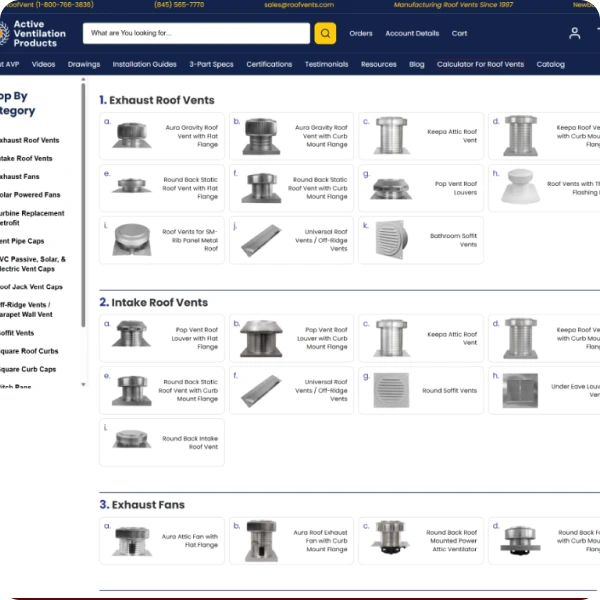This screenshot has height=600, width=600.
Task: Click the yellow search magnifier button
Action: tap(325, 33)
